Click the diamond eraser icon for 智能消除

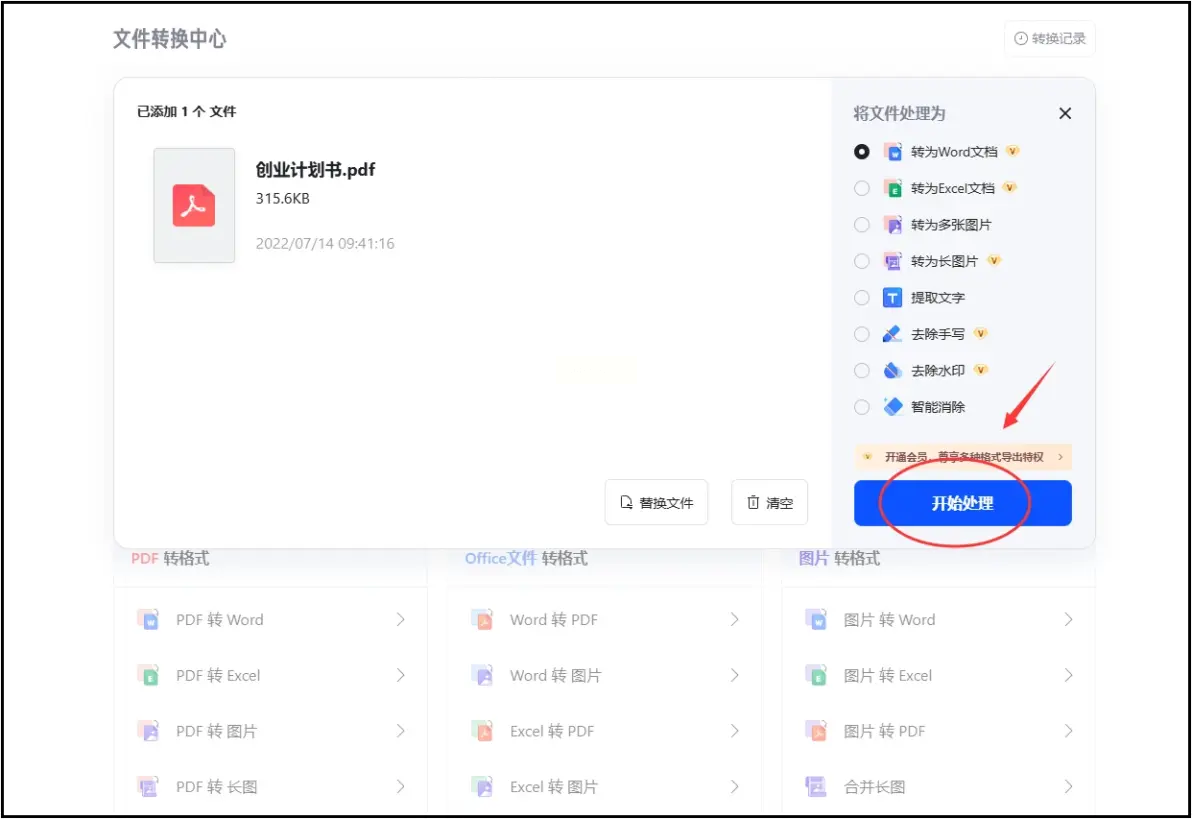click(x=892, y=407)
